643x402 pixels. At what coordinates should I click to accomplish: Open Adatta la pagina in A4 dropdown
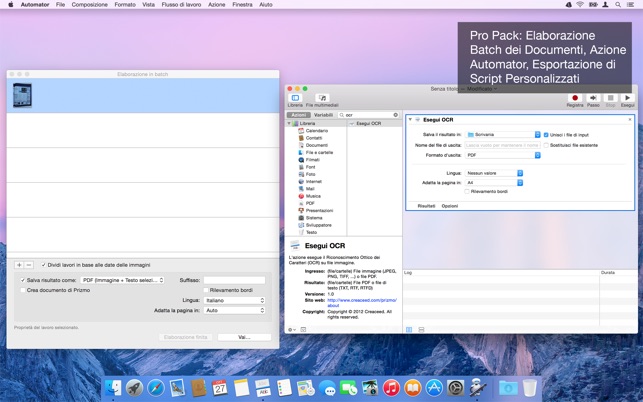494,183
